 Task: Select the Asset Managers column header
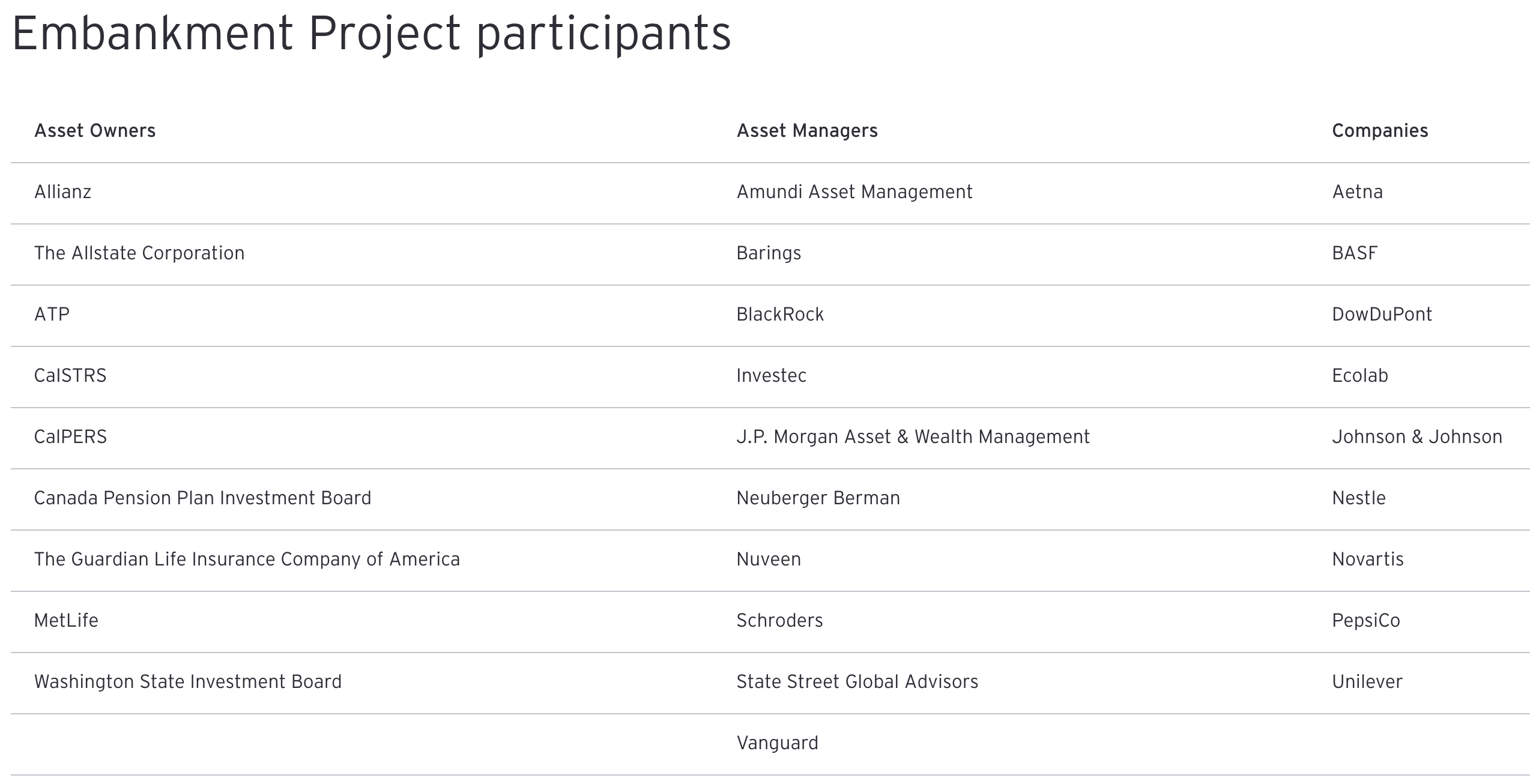[807, 131]
